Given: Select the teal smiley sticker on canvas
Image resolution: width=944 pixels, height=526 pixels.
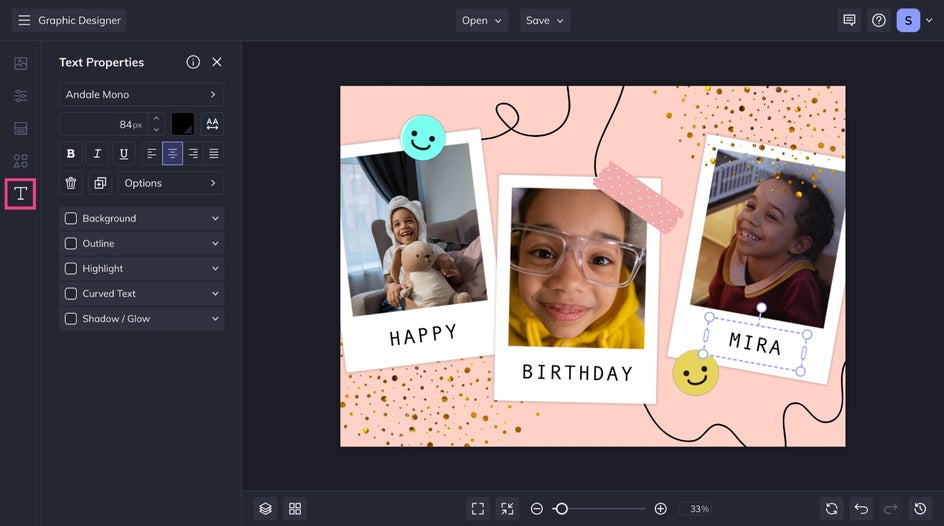Looking at the screenshot, I should [423, 138].
